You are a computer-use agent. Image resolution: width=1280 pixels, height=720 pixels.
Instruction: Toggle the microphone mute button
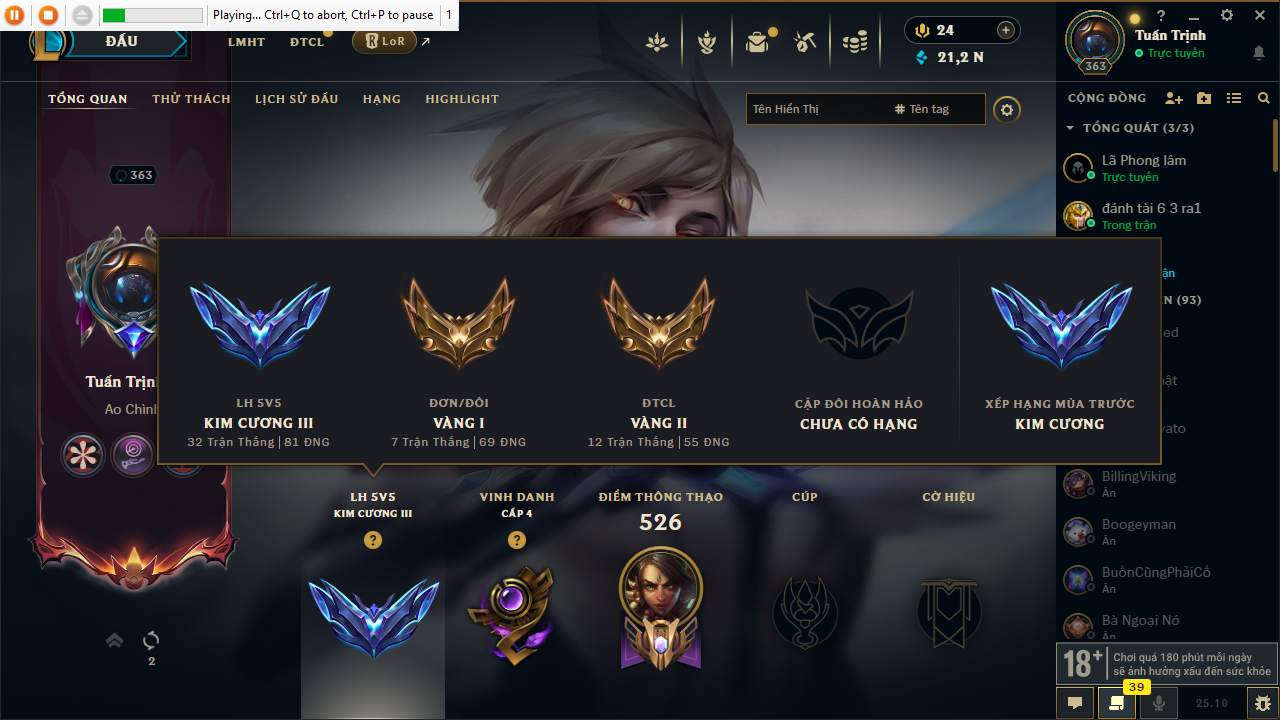(x=1159, y=703)
